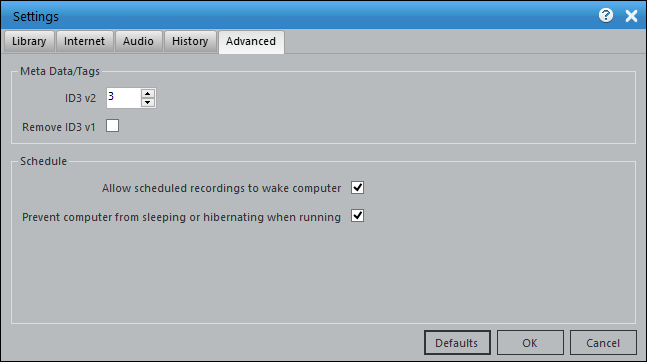The height and width of the screenshot is (362, 647).
Task: Switch to the Library tab
Action: pos(29,41)
